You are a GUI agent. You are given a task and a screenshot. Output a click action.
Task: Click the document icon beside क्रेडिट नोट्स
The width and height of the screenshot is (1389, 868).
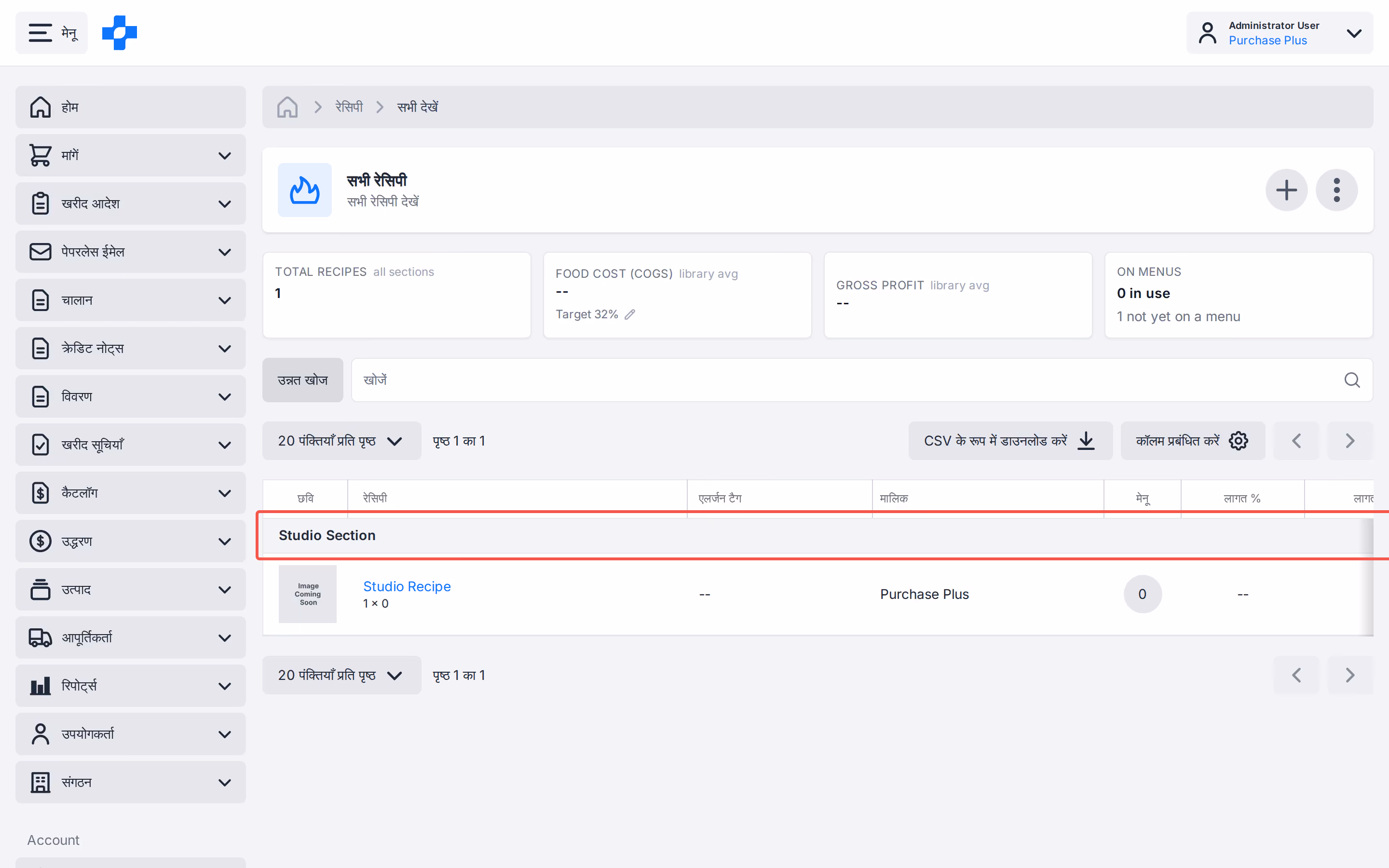click(x=40, y=348)
